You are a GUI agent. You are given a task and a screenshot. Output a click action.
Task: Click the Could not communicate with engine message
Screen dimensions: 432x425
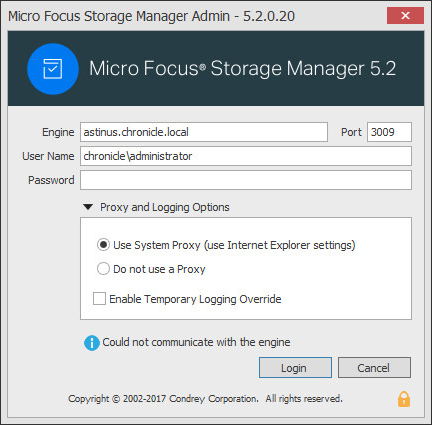tap(196, 342)
